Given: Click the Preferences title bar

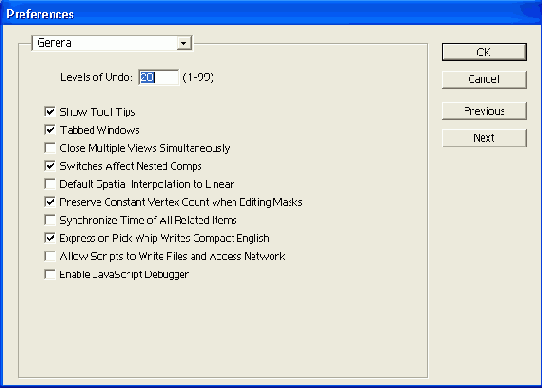Looking at the screenshot, I should tap(271, 13).
